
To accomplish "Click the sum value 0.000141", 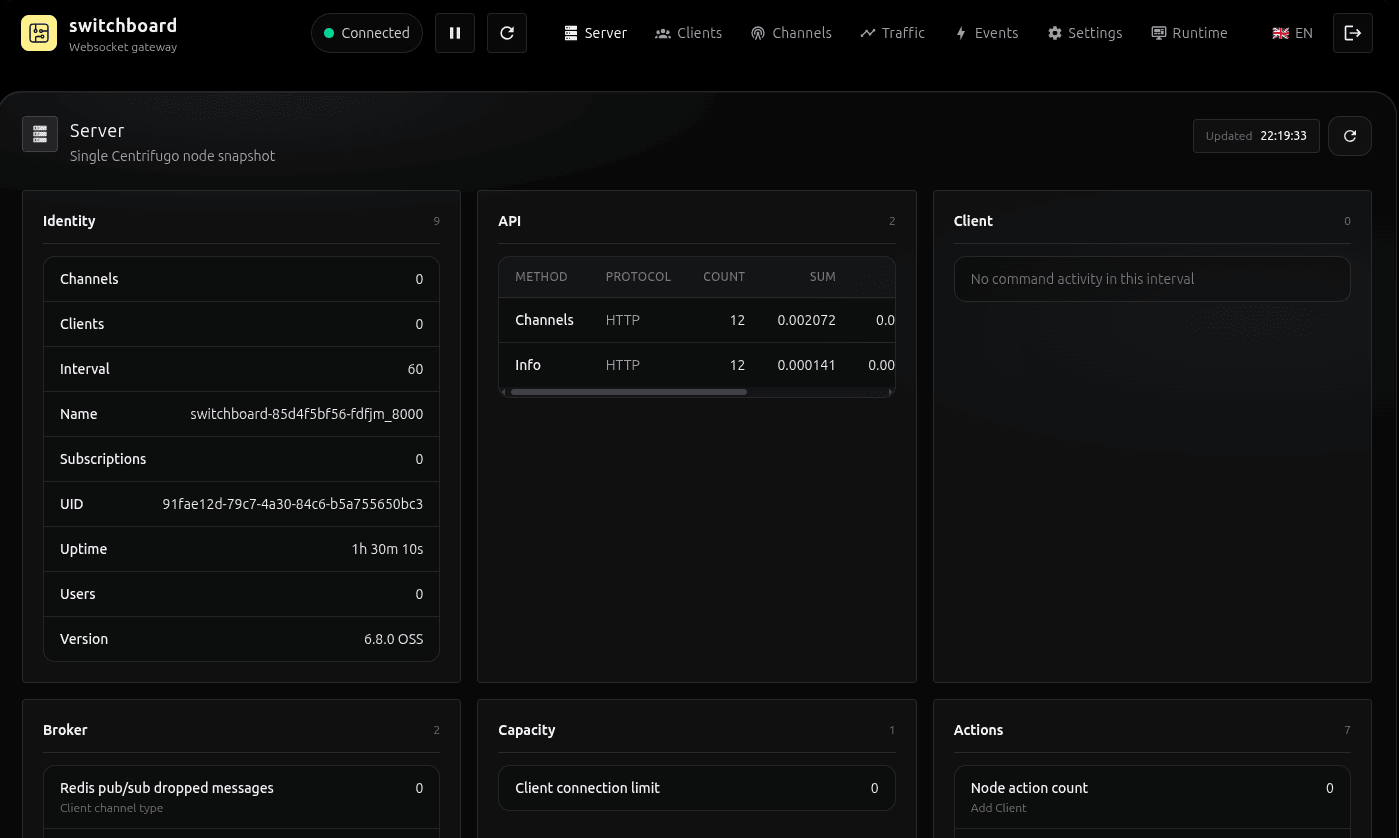I will pyautogui.click(x=806, y=366).
